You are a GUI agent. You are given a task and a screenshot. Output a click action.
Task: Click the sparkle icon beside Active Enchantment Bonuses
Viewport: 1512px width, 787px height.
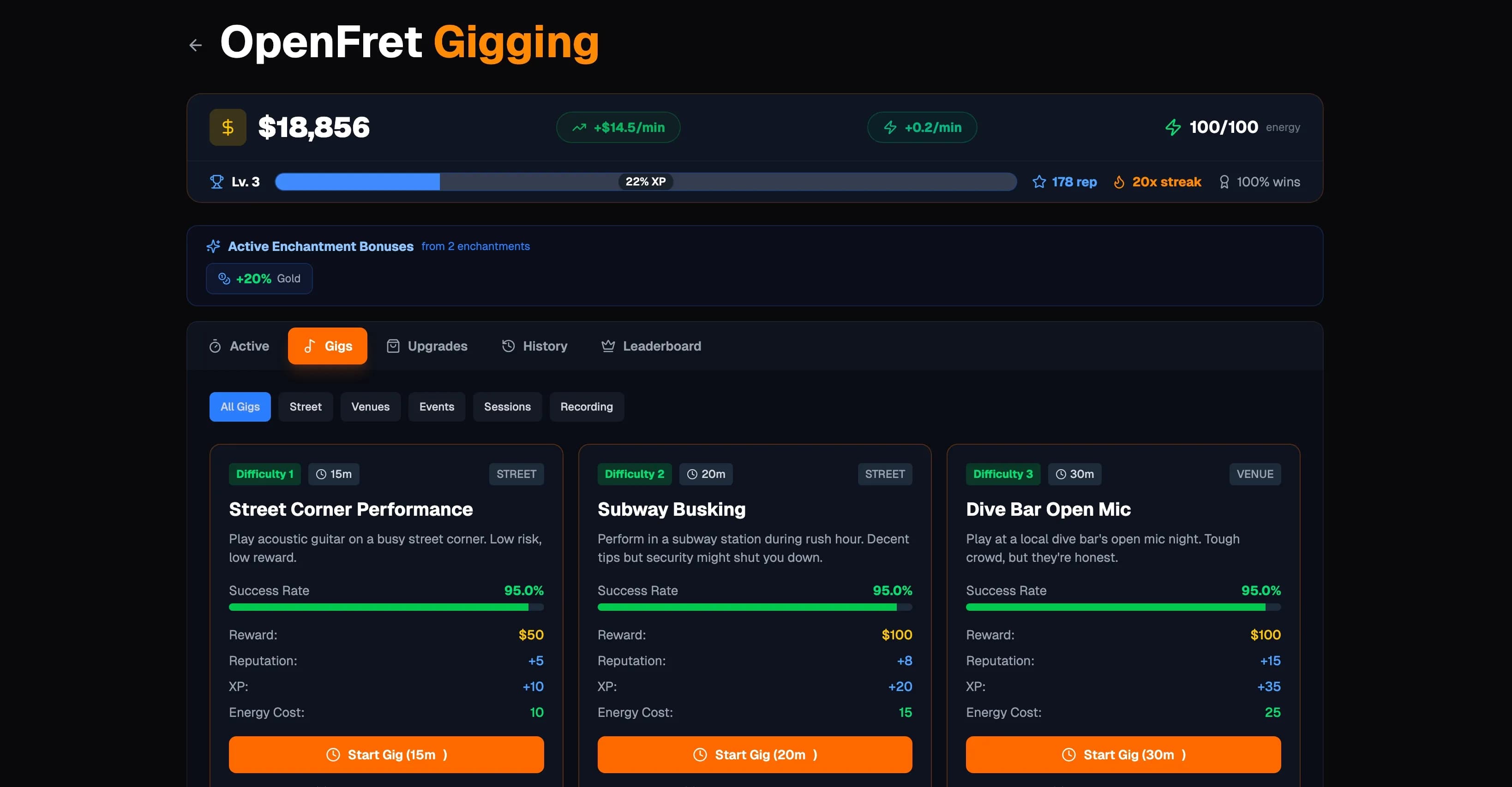(213, 246)
